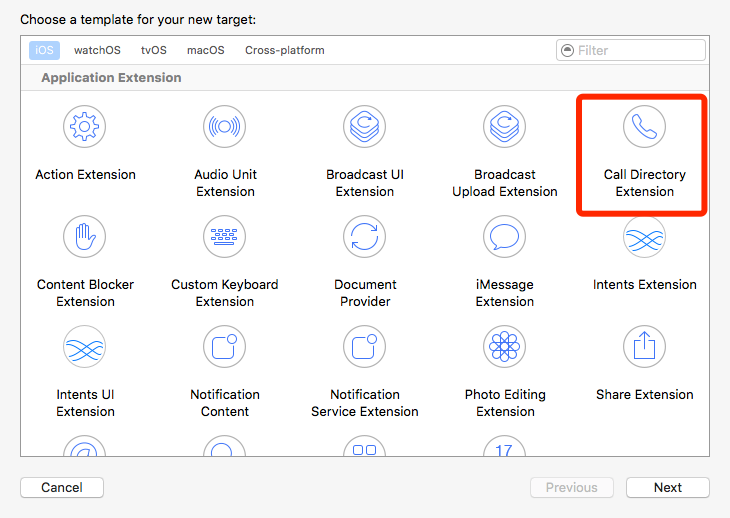Select the Intents UI Extension icon

[85, 347]
